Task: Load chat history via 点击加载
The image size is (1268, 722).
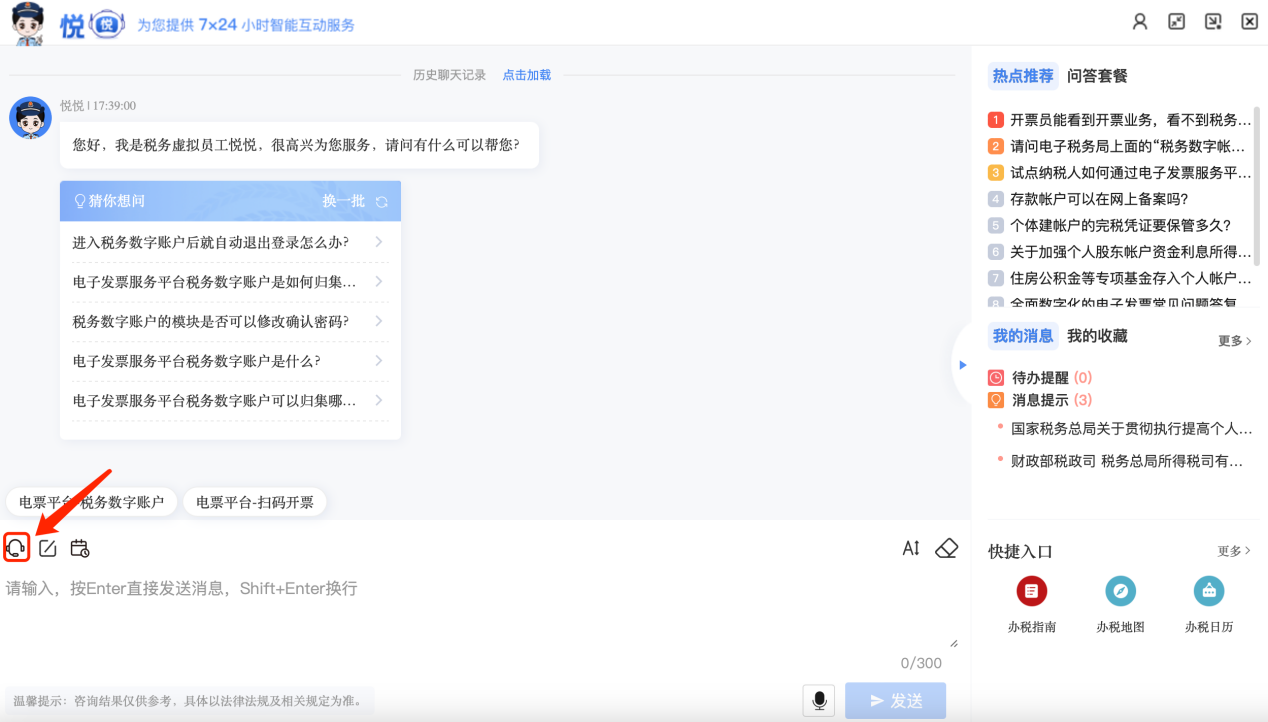Action: [527, 75]
